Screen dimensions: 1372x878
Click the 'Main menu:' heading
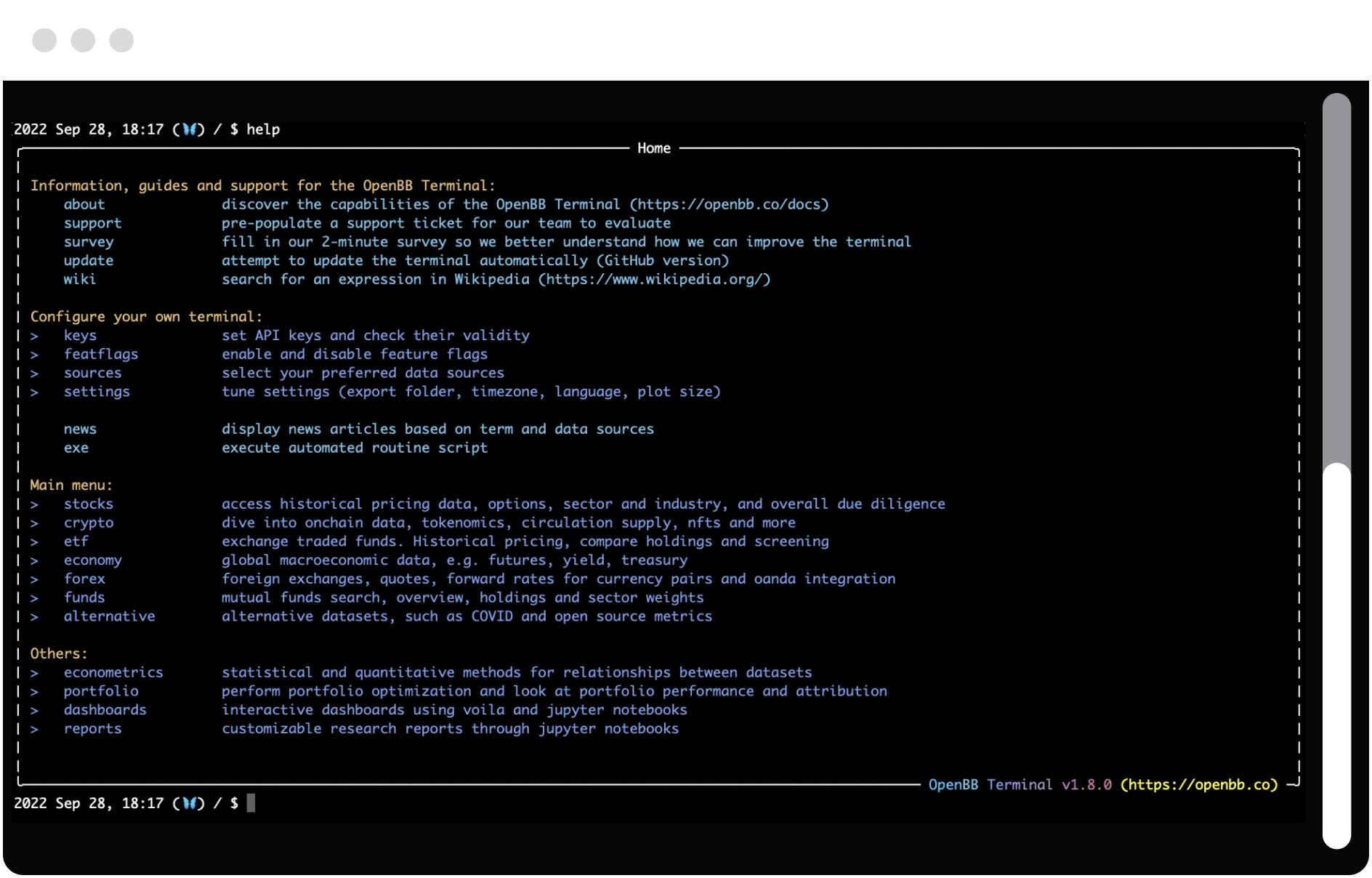coord(71,486)
